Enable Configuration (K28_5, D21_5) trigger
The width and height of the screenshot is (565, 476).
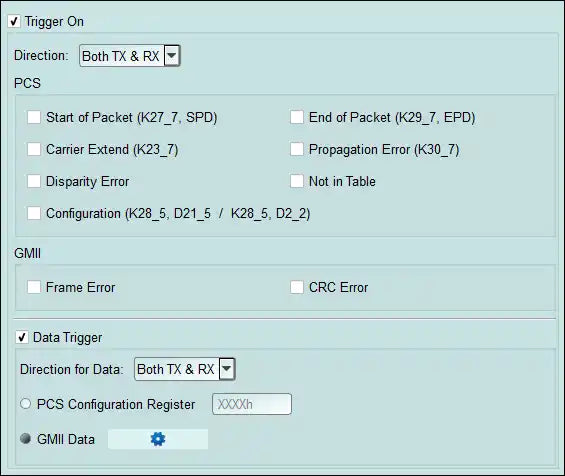34,213
